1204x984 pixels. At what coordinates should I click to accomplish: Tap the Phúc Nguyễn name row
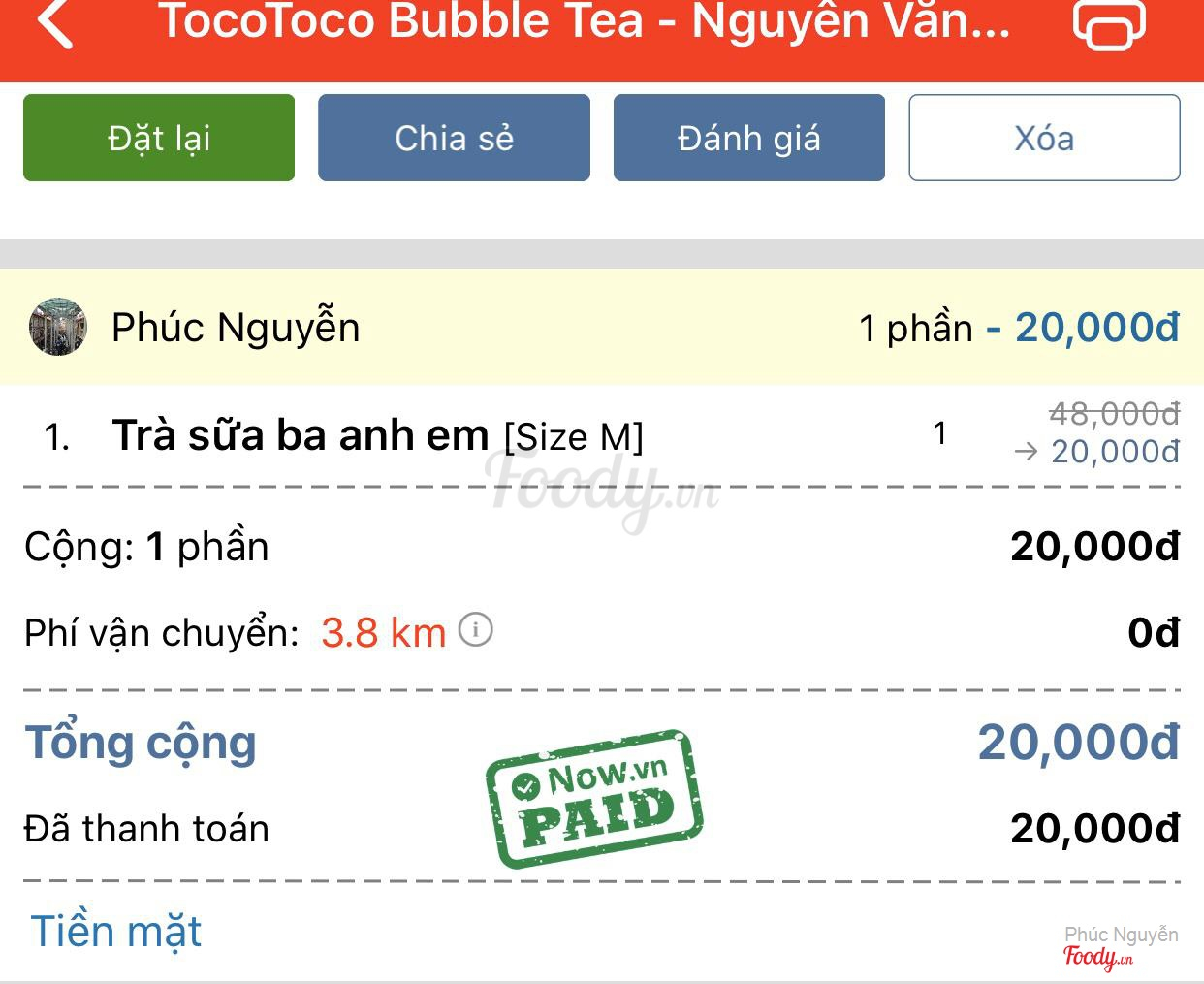(602, 327)
